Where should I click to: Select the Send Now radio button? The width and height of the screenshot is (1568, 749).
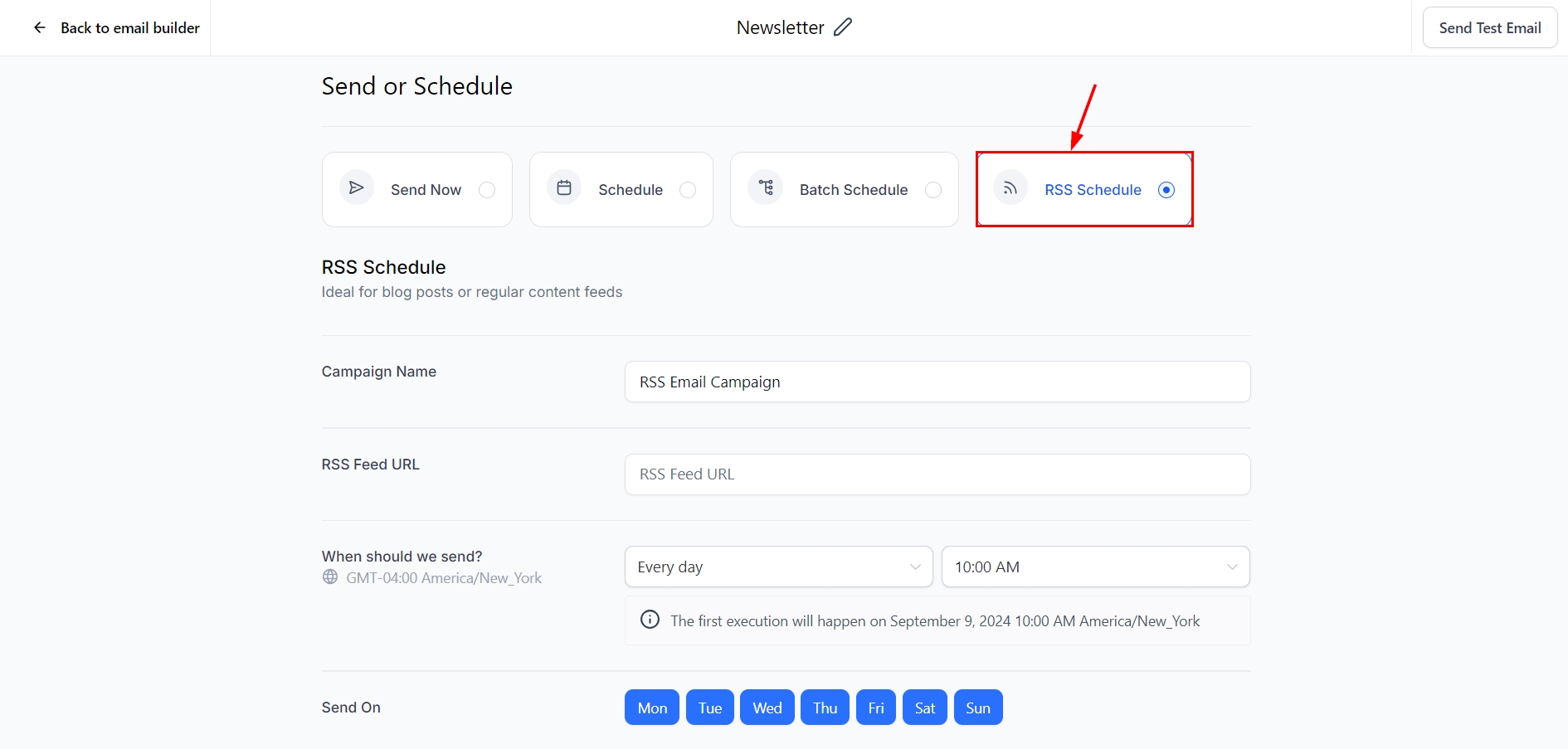(x=487, y=190)
